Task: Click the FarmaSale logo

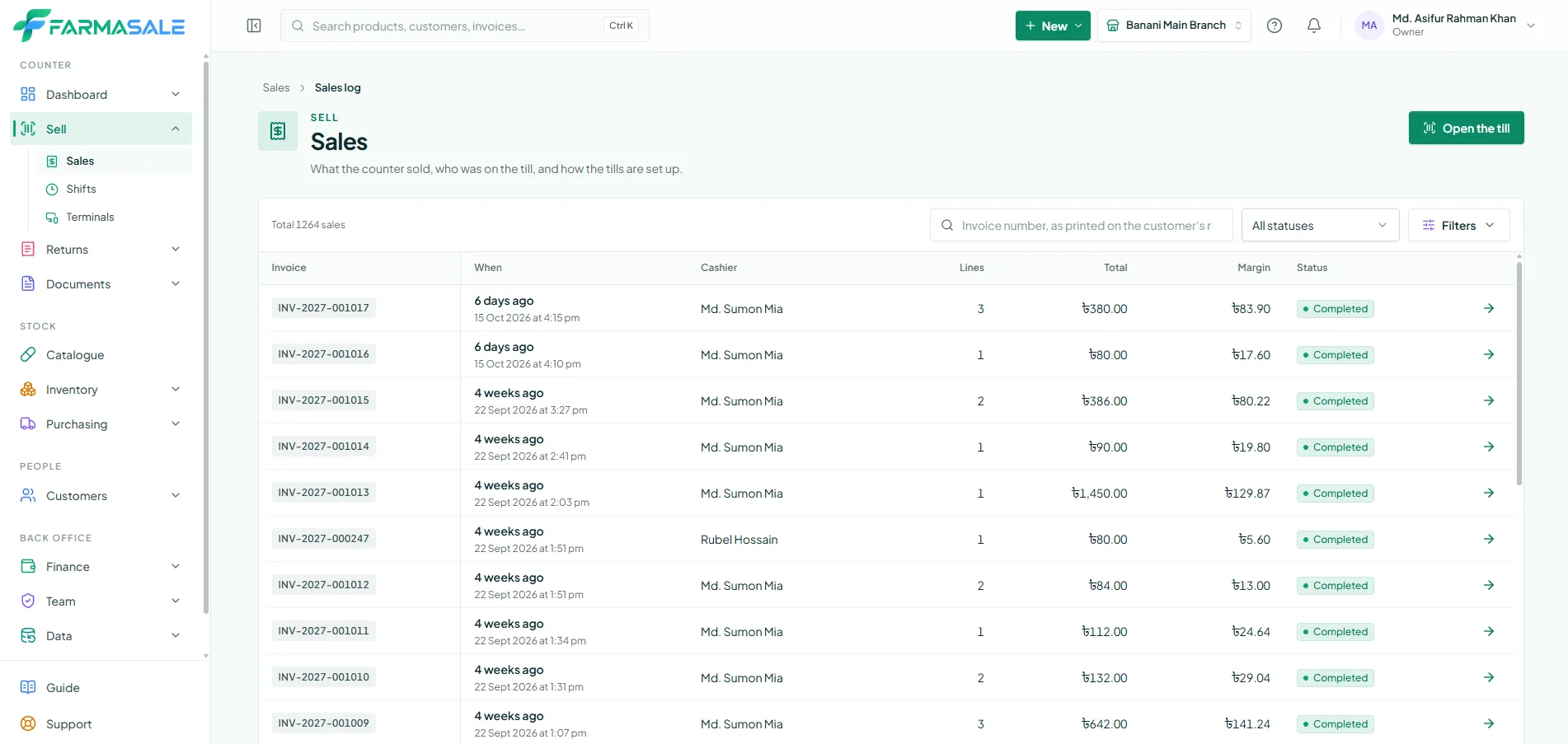Action: click(99, 26)
